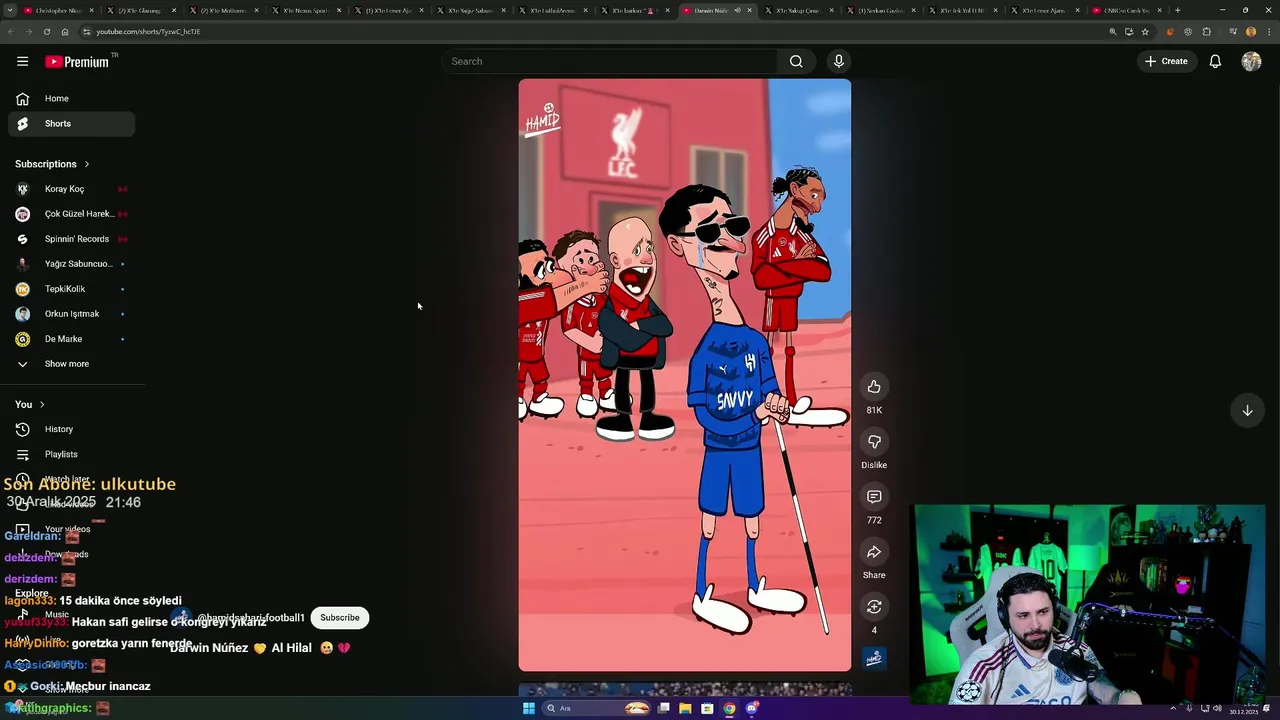Go back in the browser
Screen dimensions: 1280x720
11,31
